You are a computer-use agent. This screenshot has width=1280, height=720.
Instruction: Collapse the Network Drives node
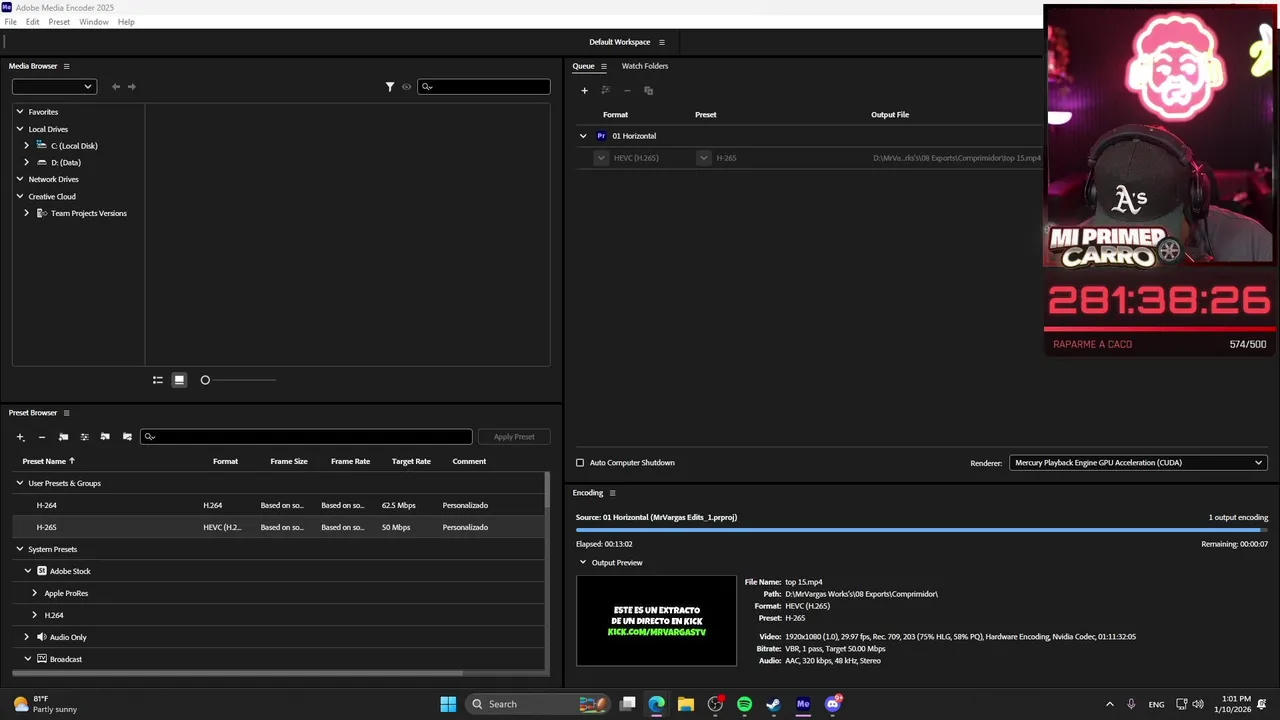pyautogui.click(x=19, y=179)
